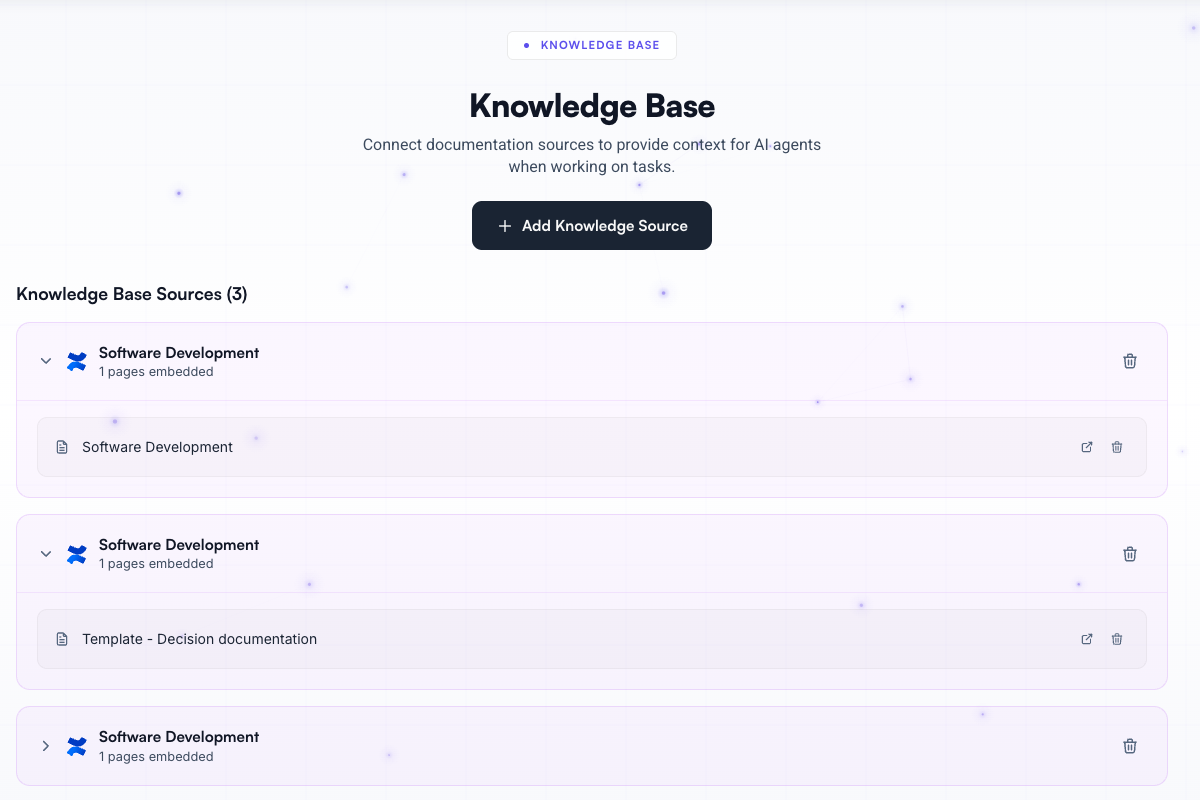Delete the first Software Development source
Image resolution: width=1200 pixels, height=800 pixels.
[1129, 361]
